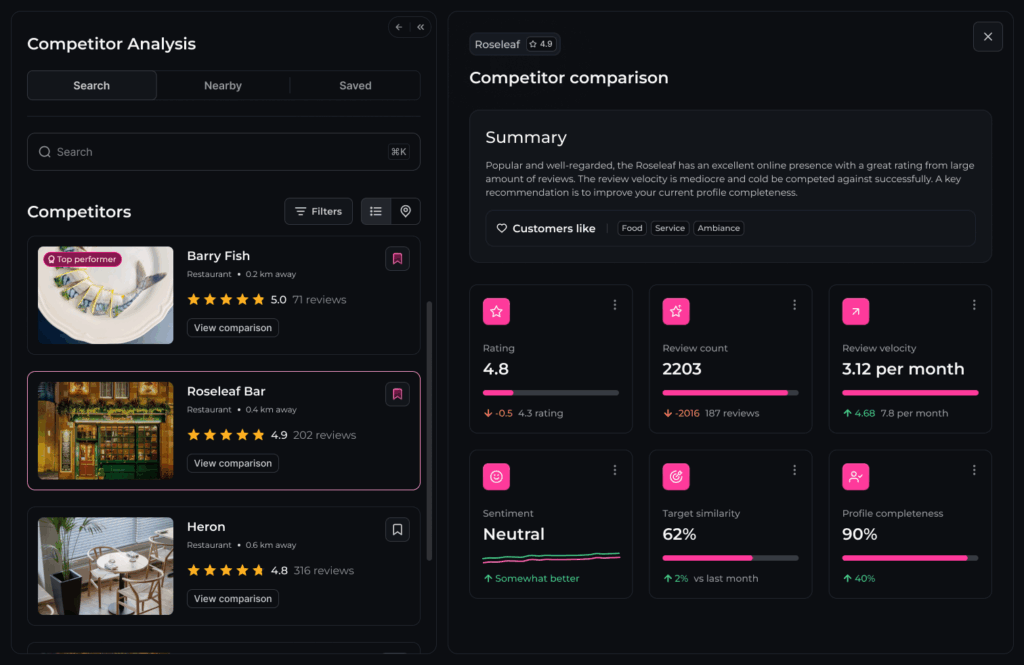Viewport: 1024px width, 665px height.
Task: Click the back arrow icon
Action: [x=398, y=27]
